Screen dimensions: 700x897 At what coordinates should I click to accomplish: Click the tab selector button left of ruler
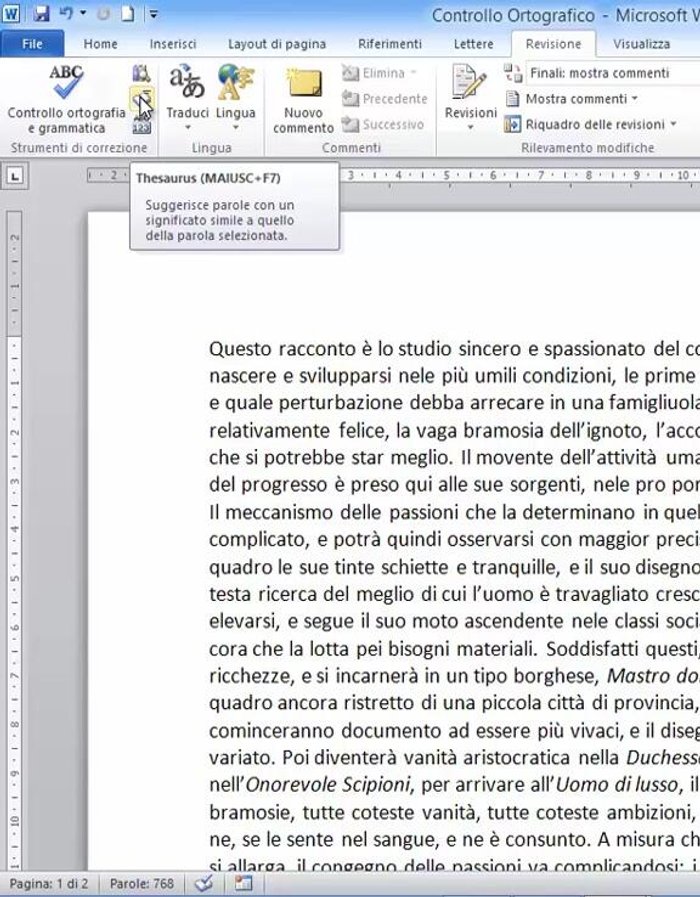click(15, 176)
